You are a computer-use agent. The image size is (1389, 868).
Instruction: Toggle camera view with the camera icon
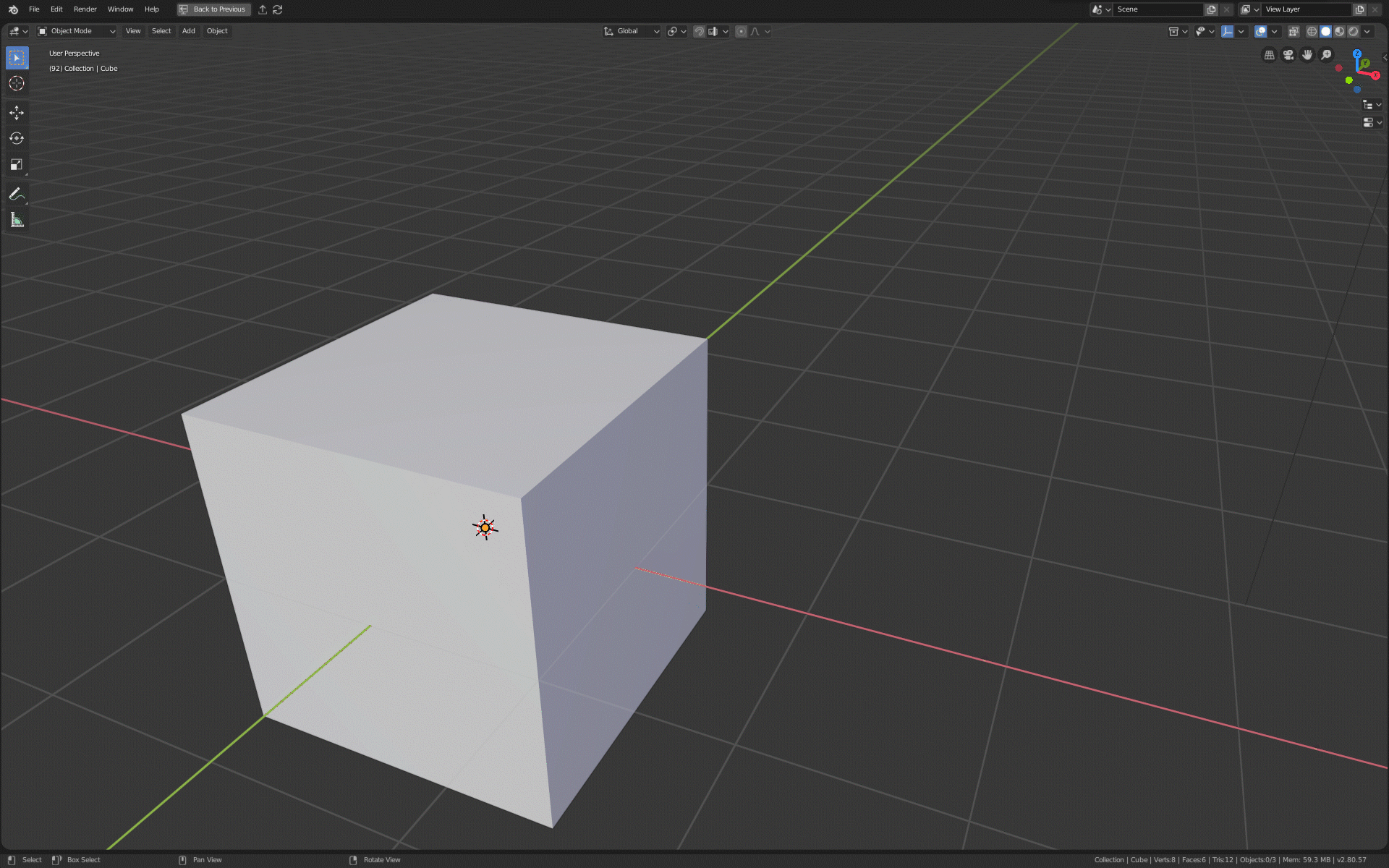click(1288, 55)
